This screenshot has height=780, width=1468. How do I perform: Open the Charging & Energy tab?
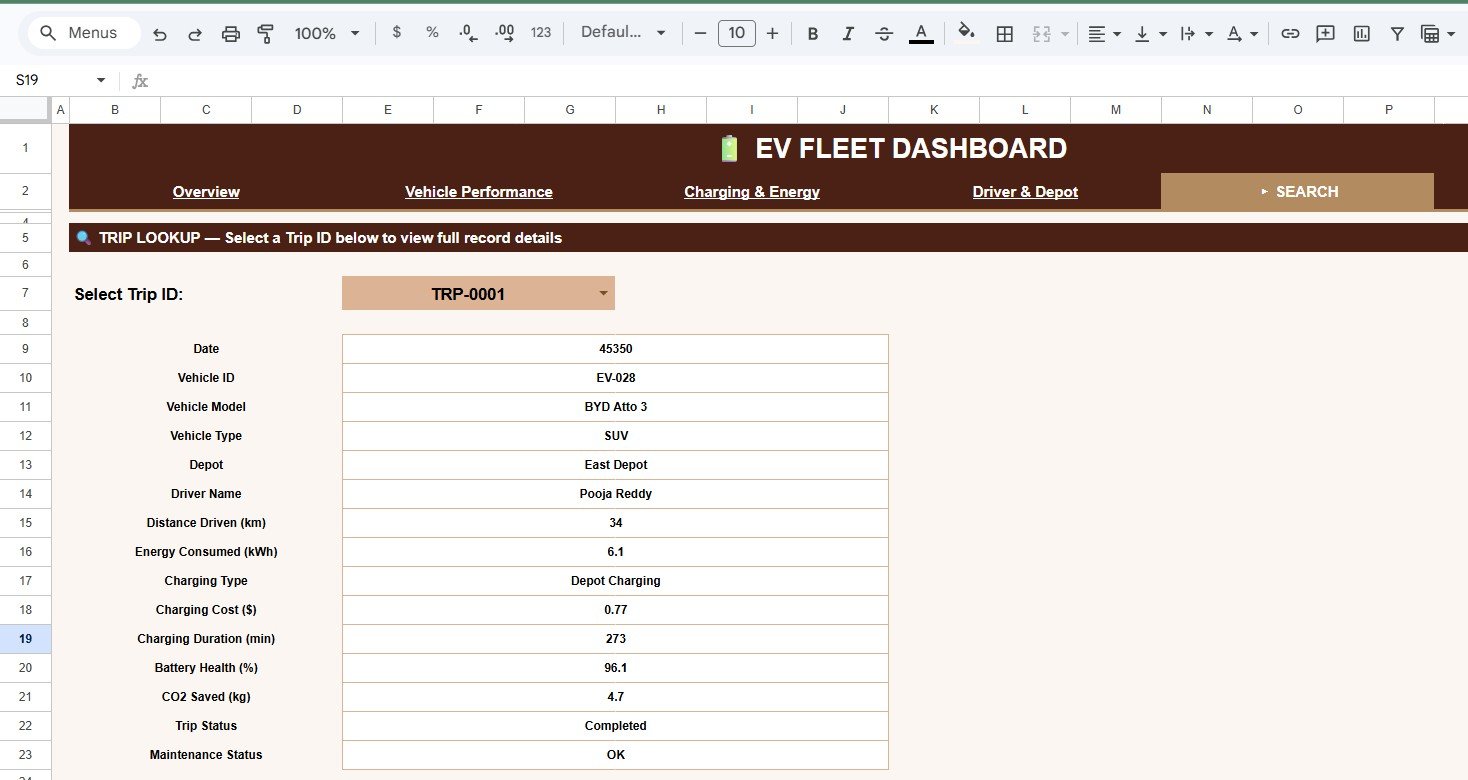point(752,192)
